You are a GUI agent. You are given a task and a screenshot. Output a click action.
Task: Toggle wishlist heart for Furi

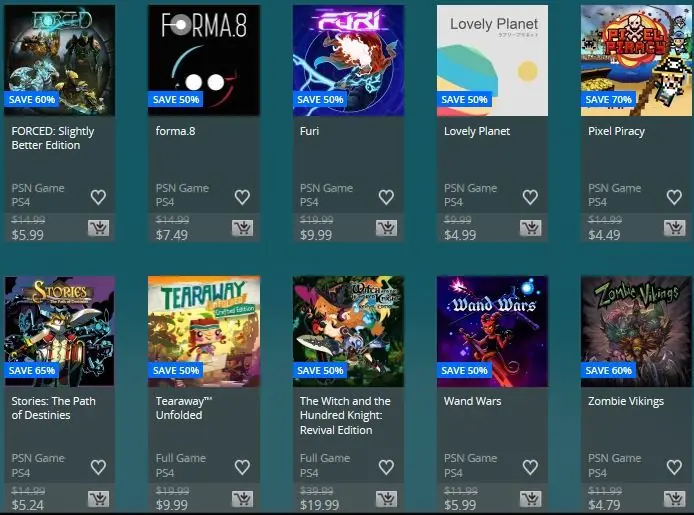pyautogui.click(x=386, y=197)
